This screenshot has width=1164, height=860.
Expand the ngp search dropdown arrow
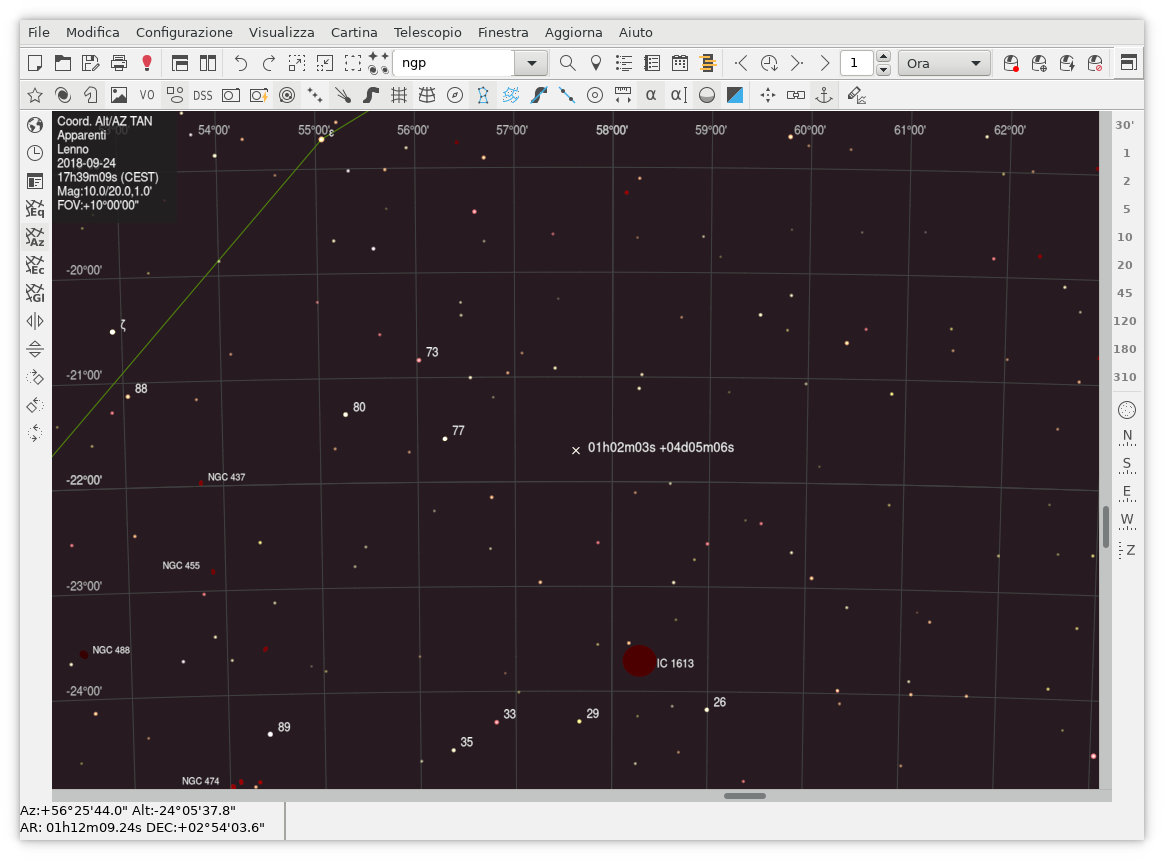[x=532, y=63]
